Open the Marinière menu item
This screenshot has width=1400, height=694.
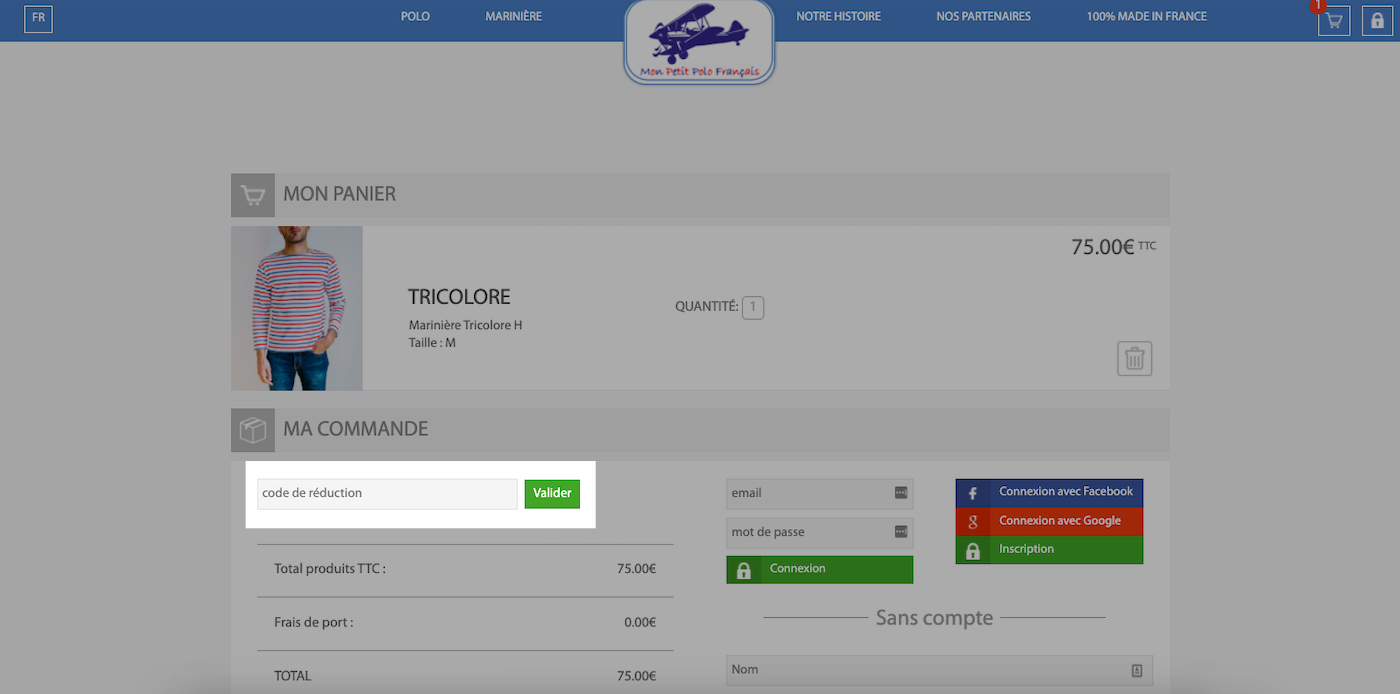514,17
